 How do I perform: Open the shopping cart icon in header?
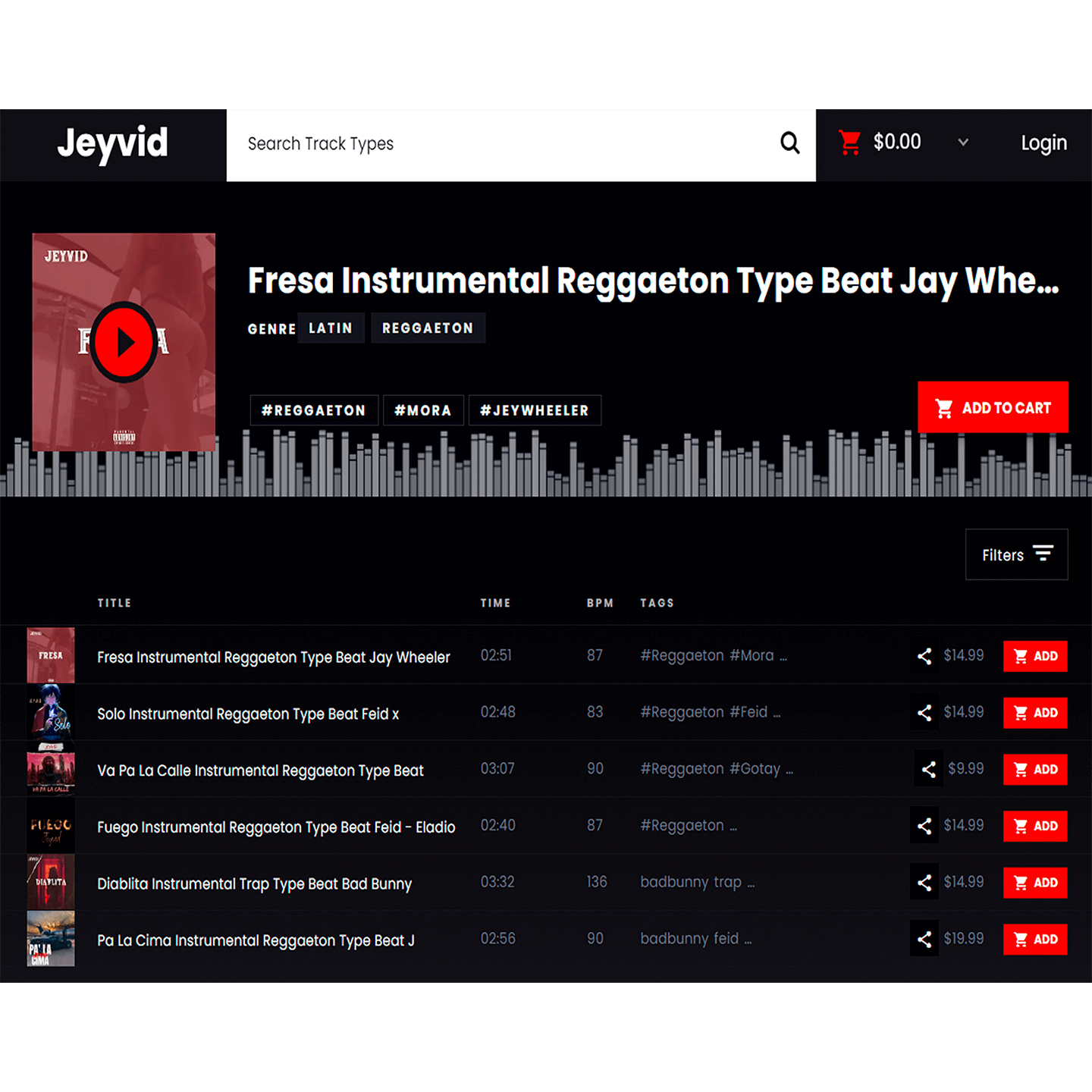tap(849, 142)
